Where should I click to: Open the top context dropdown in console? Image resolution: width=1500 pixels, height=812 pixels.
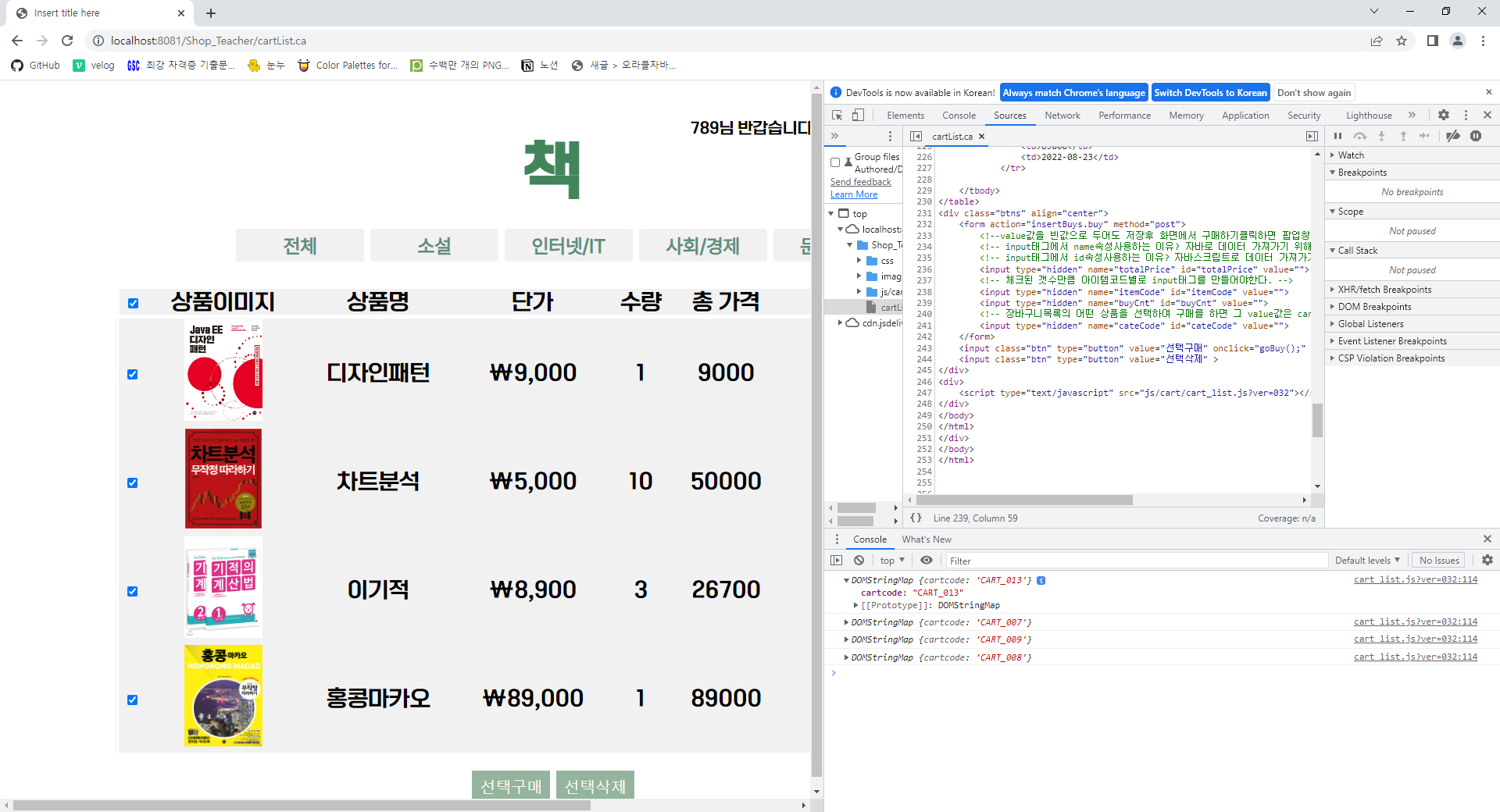[x=891, y=560]
